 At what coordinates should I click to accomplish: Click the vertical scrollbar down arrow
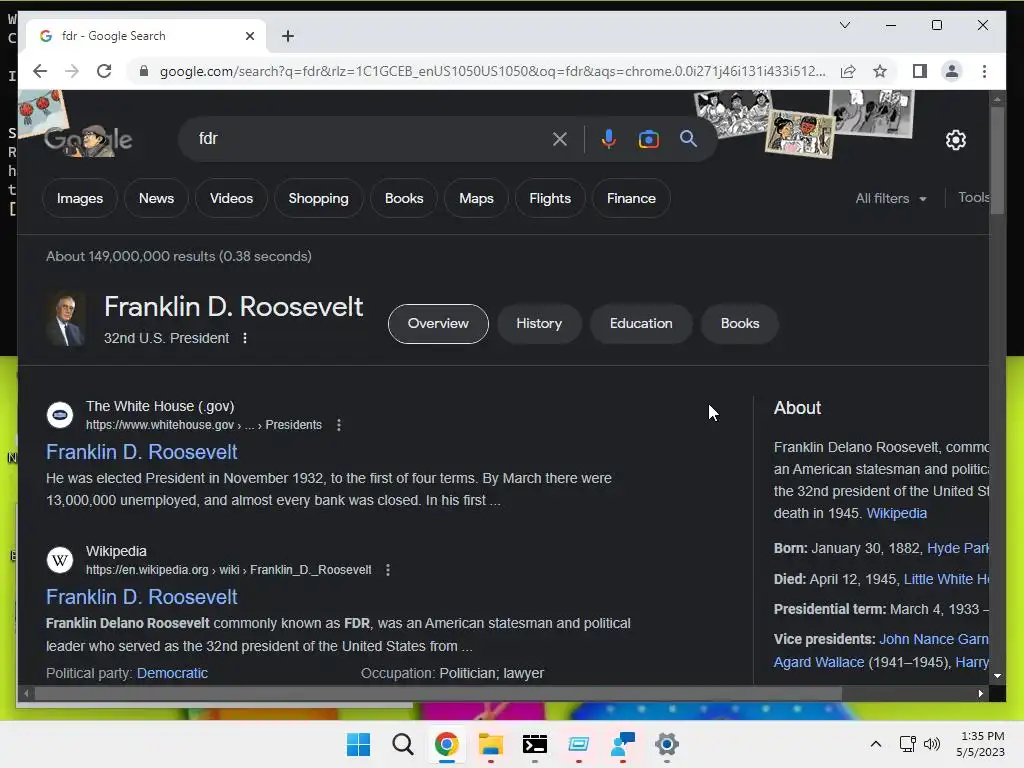997,676
